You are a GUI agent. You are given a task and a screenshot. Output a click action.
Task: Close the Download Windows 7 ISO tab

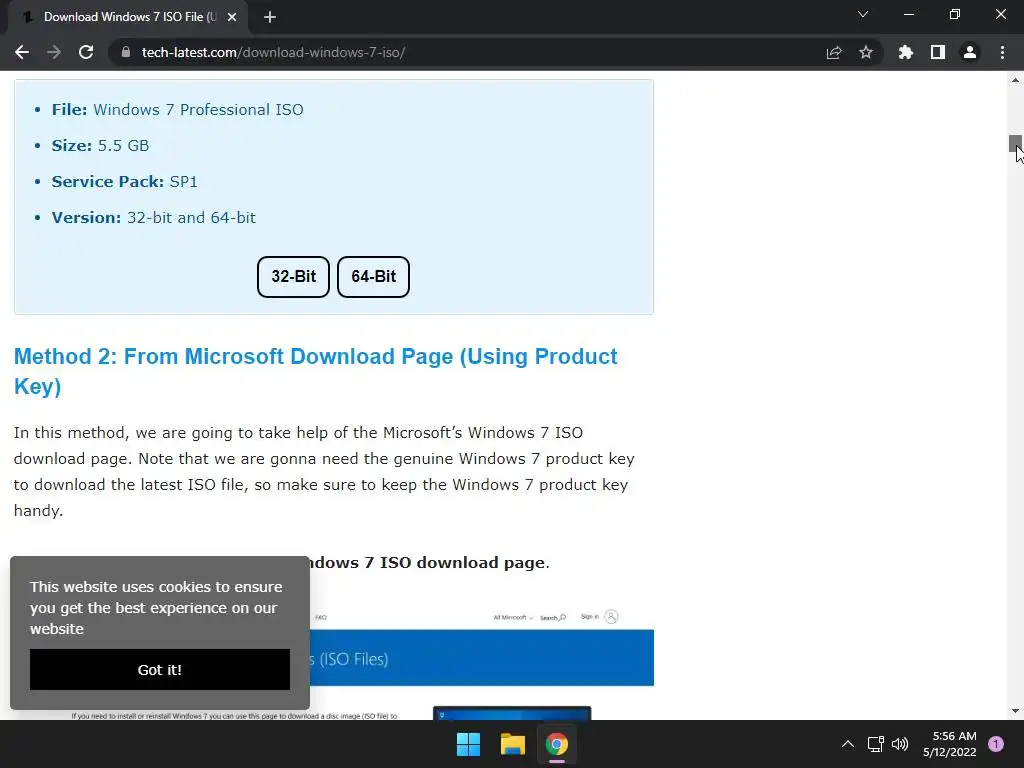click(232, 17)
